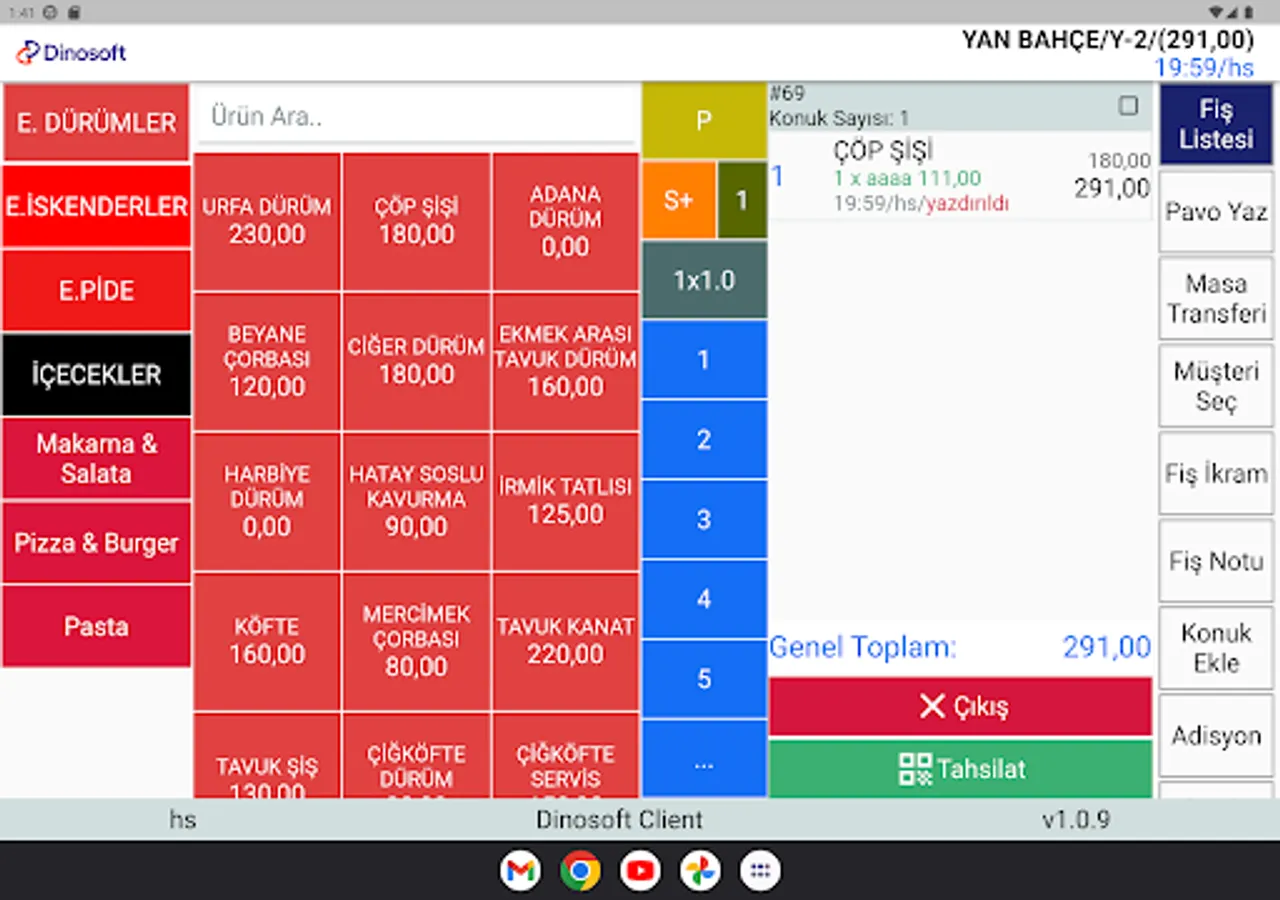Screen dimensions: 1280x900
Task: Select the 1x1.0 multiplier key
Action: (x=704, y=280)
